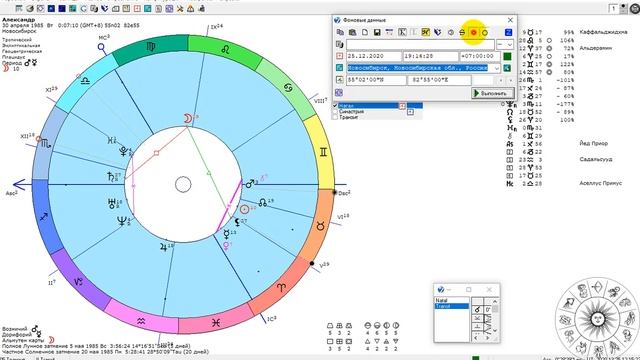This screenshot has width=640, height=360.
Task: Click the green square next to timezone field
Action: 507,56
